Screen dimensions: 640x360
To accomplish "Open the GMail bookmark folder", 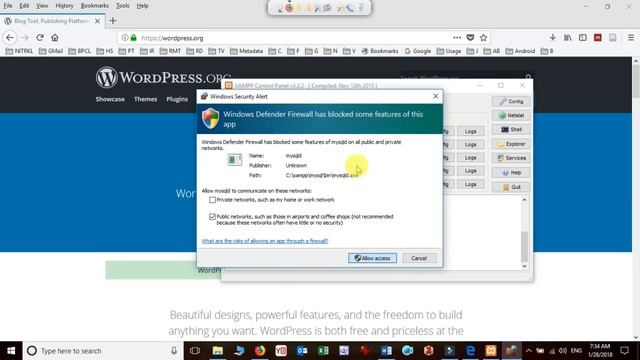I will pos(51,51).
